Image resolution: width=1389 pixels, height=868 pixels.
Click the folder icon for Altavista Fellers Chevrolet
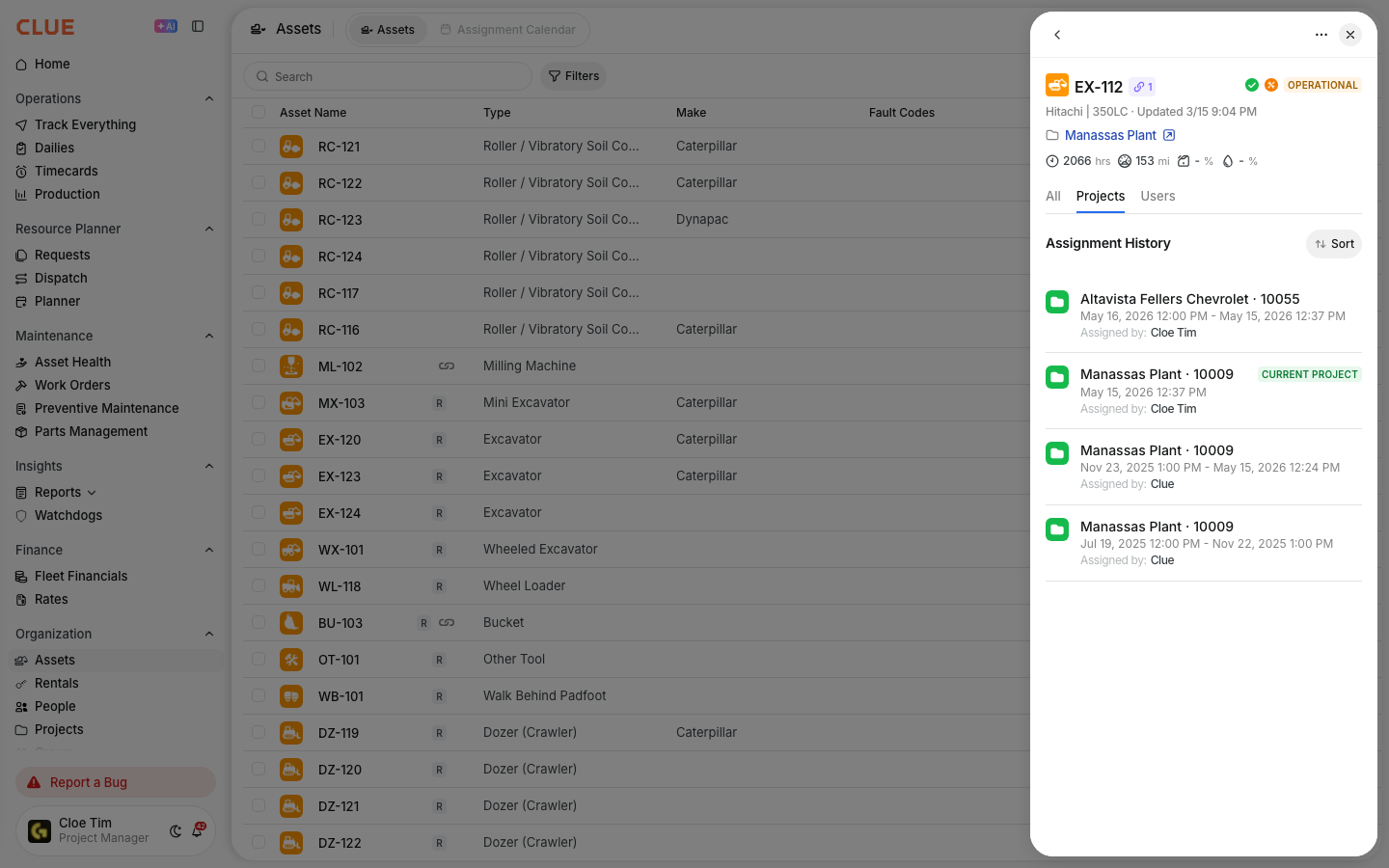point(1057,302)
